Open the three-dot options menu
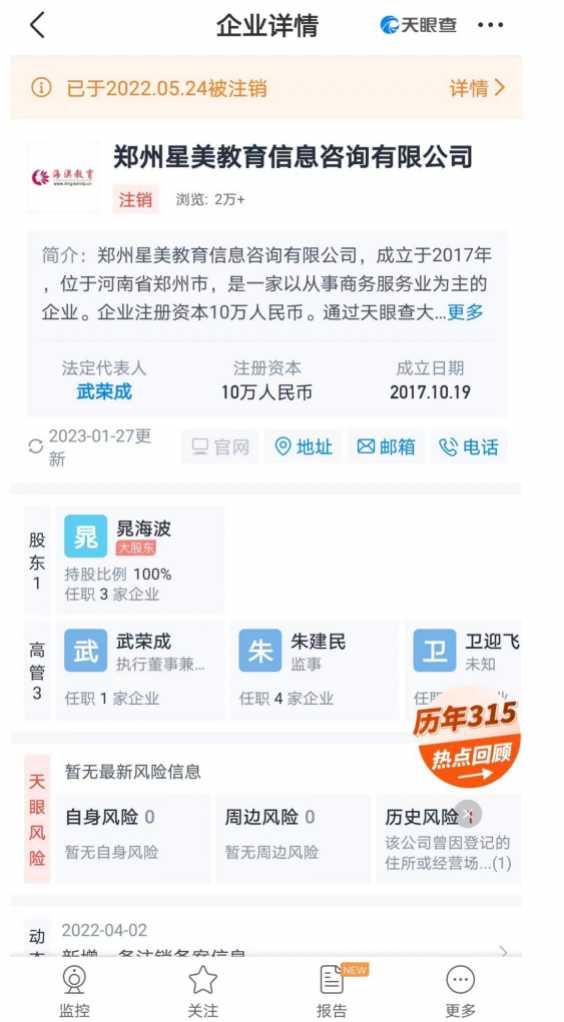This screenshot has width=564, height=1022. click(490, 25)
